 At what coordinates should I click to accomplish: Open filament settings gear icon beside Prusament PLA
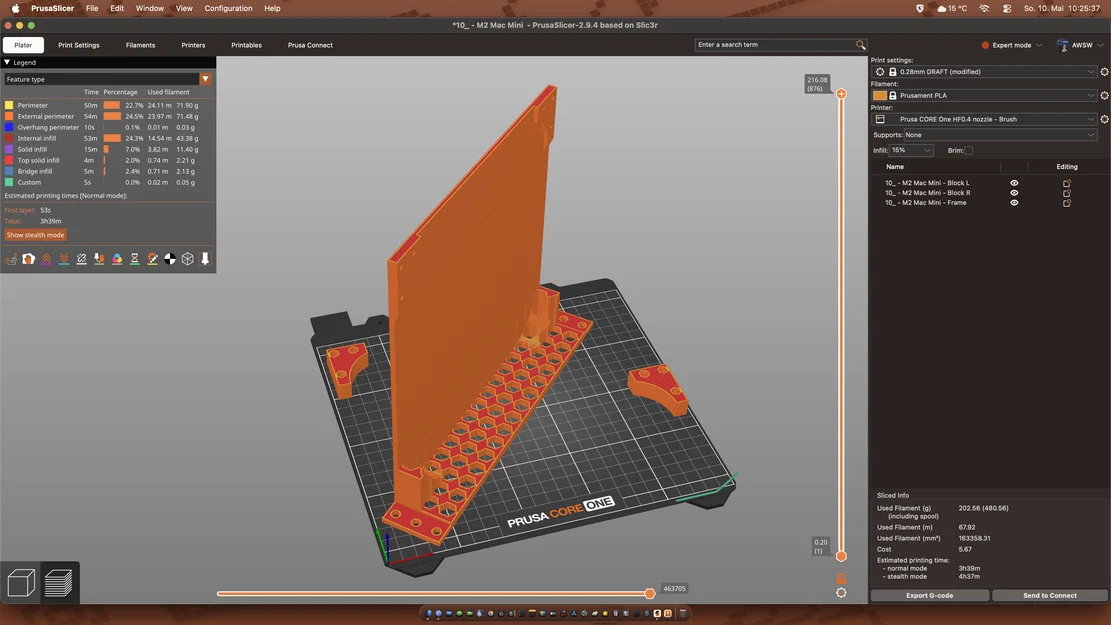pos(1104,95)
